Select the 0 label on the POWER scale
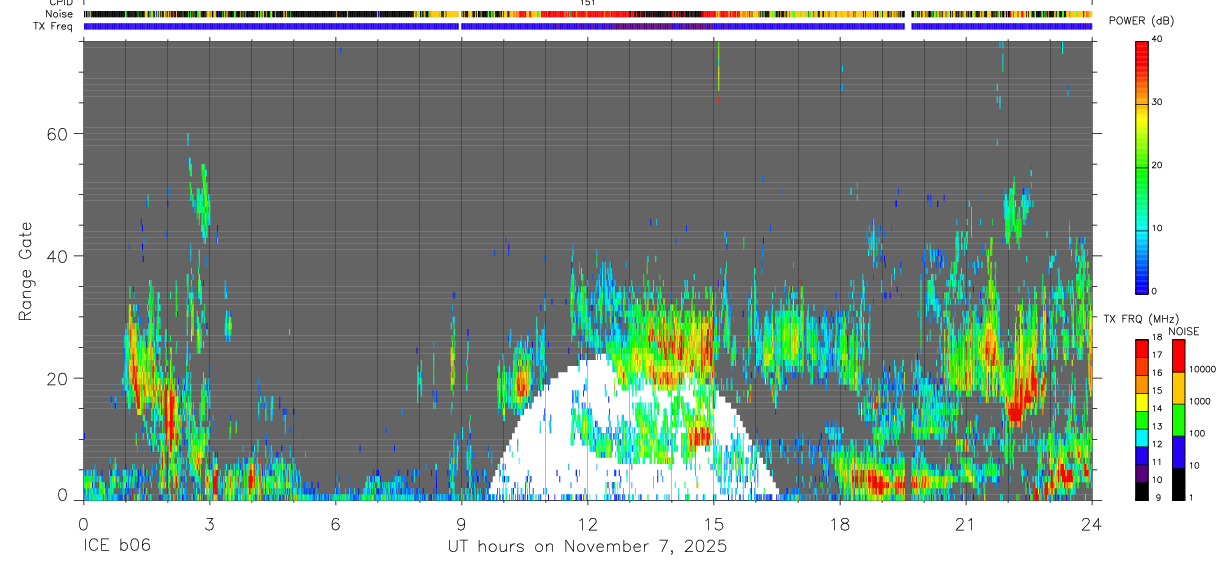Viewport: 1228px width, 567px height. (x=1155, y=291)
